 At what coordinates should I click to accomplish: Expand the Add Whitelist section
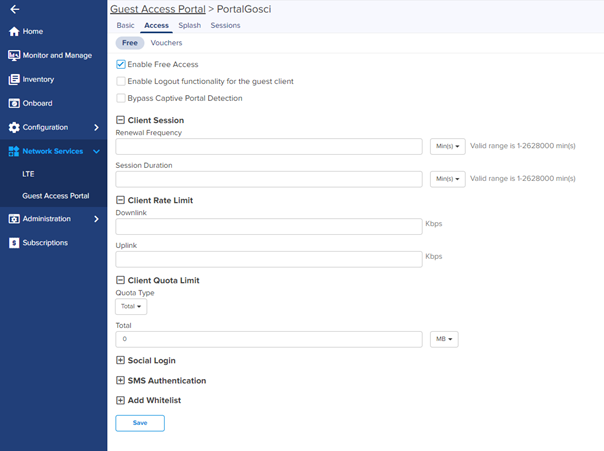pos(120,400)
